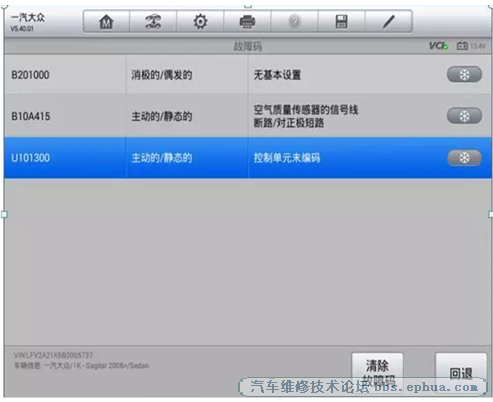Clear fault codes with 清除故障码 button
This screenshot has height=402, width=493.
[377, 373]
